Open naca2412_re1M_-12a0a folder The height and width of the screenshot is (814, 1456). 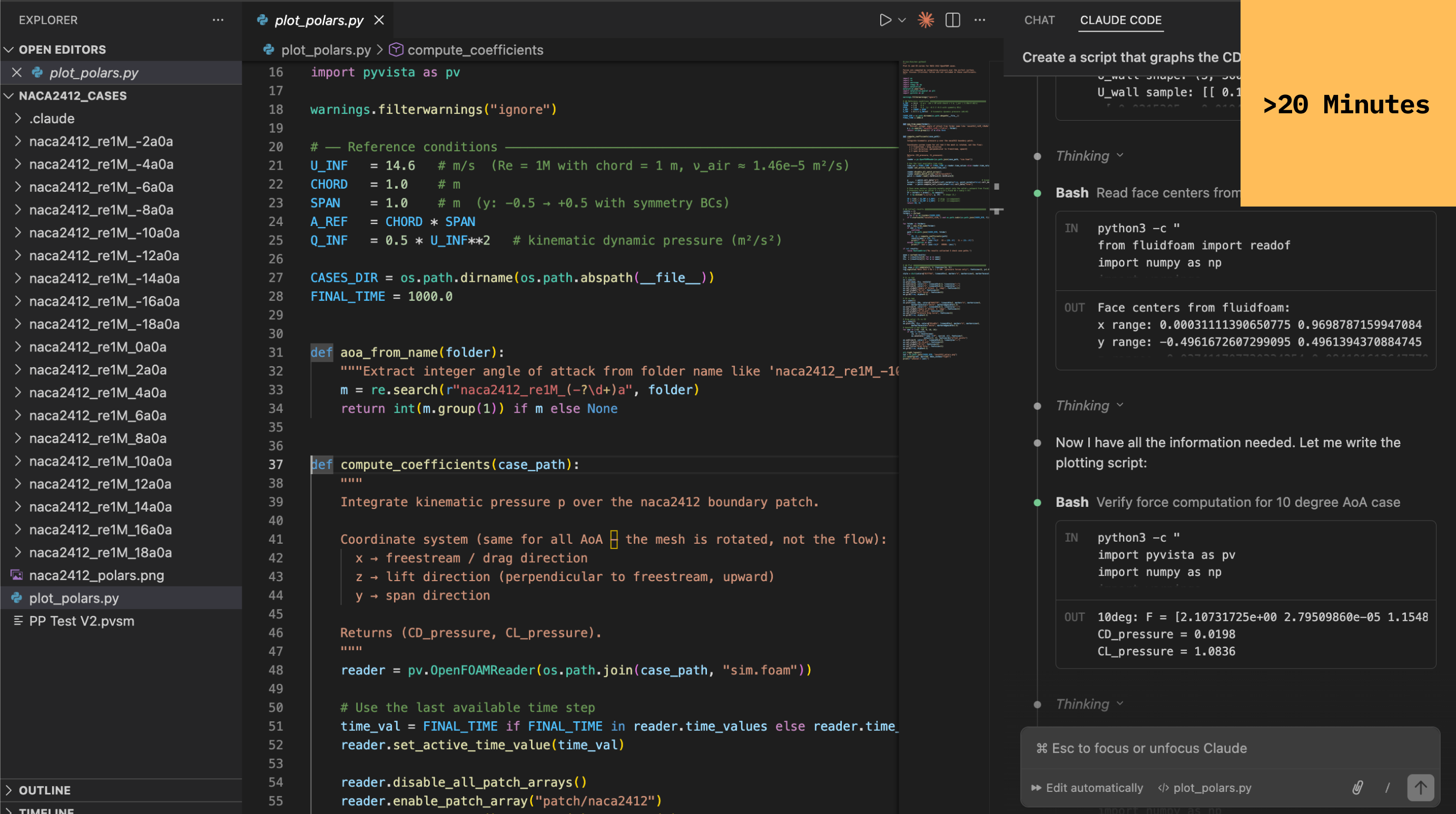point(104,256)
